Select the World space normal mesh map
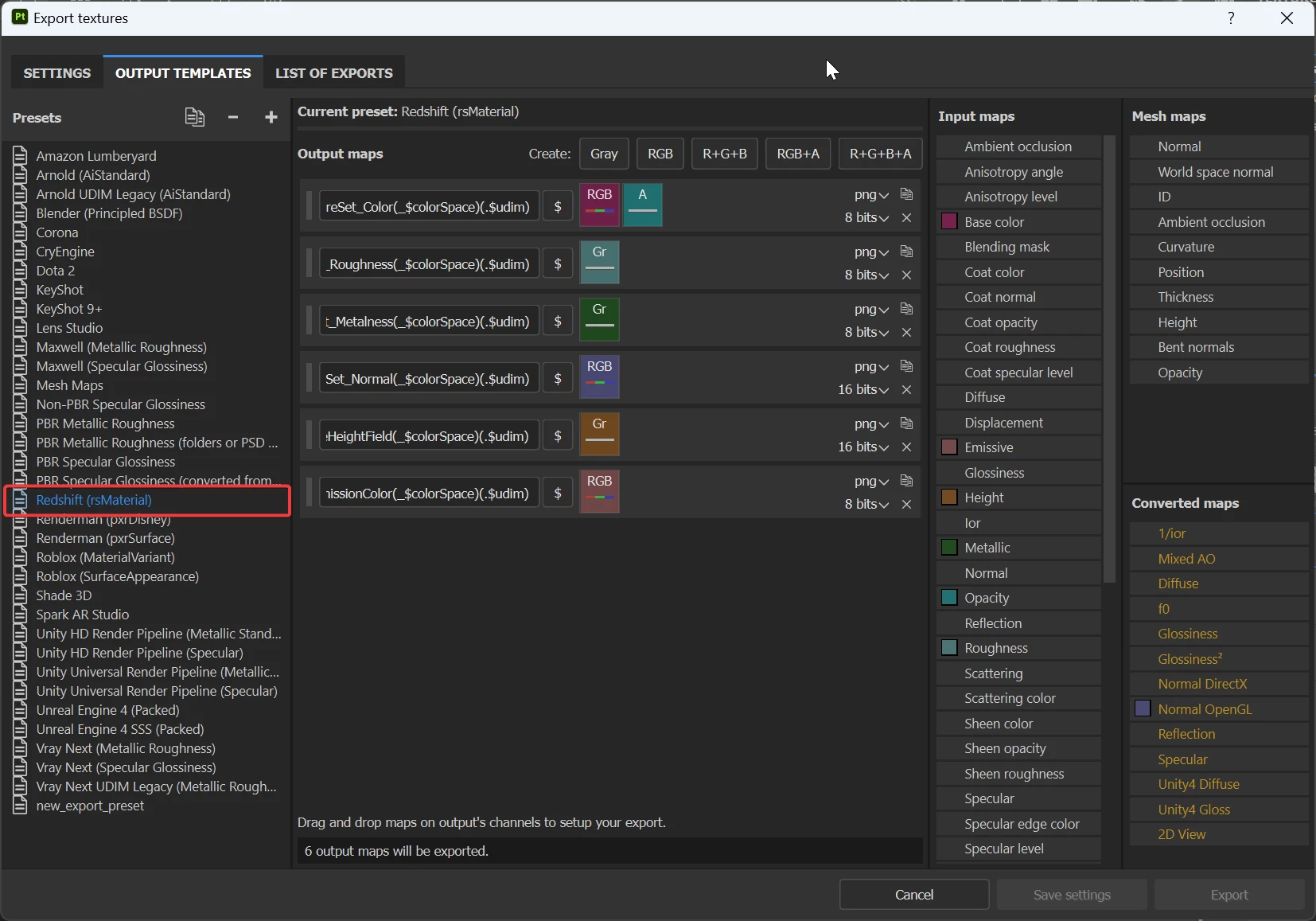Screen dimensions: 1316x921 [1219, 171]
